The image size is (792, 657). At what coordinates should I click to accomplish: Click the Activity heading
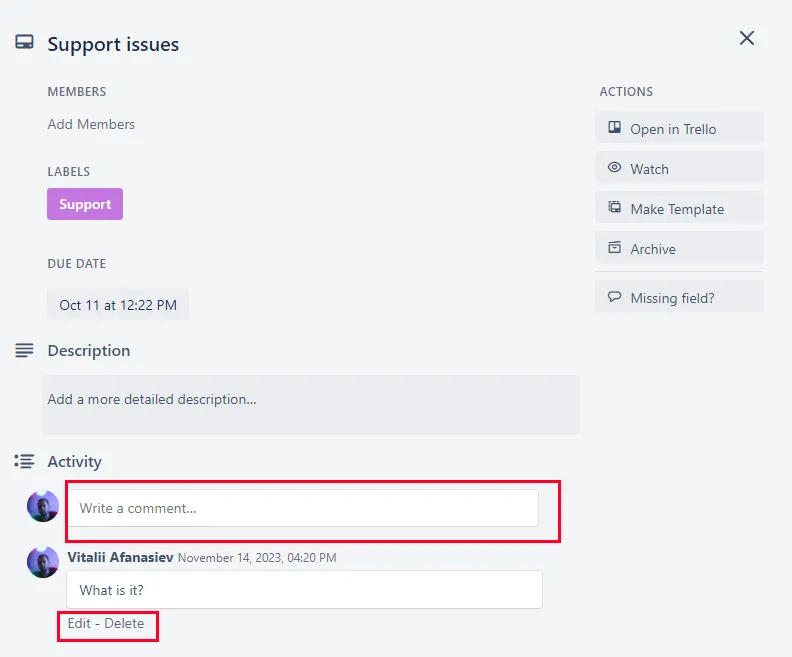(x=75, y=462)
